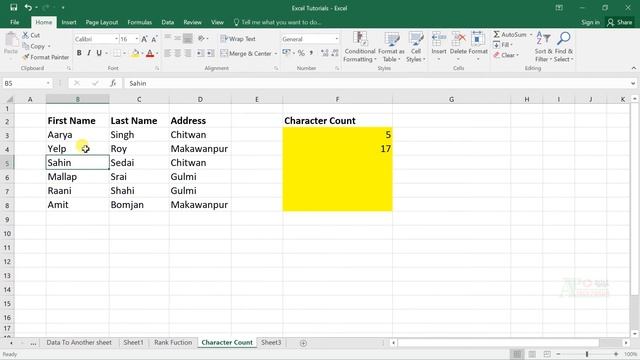The width and height of the screenshot is (640, 360).
Task: Toggle Underline formatting
Action: click(x=99, y=53)
